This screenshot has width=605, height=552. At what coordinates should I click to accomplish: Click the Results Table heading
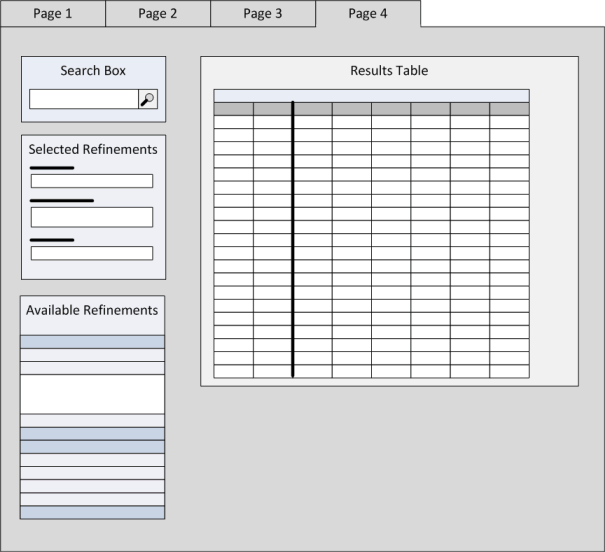389,71
